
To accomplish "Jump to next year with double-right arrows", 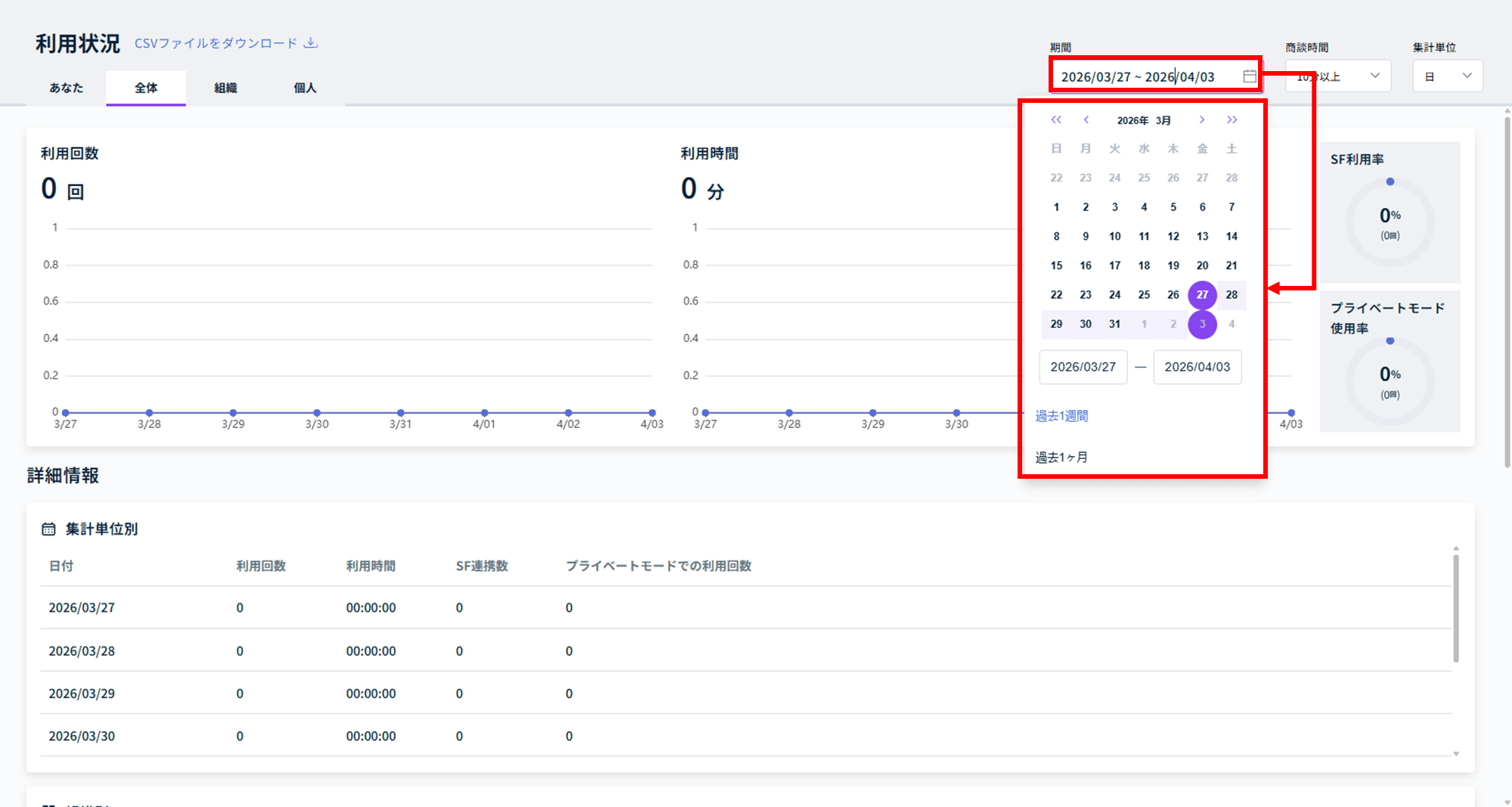I will tap(1232, 120).
